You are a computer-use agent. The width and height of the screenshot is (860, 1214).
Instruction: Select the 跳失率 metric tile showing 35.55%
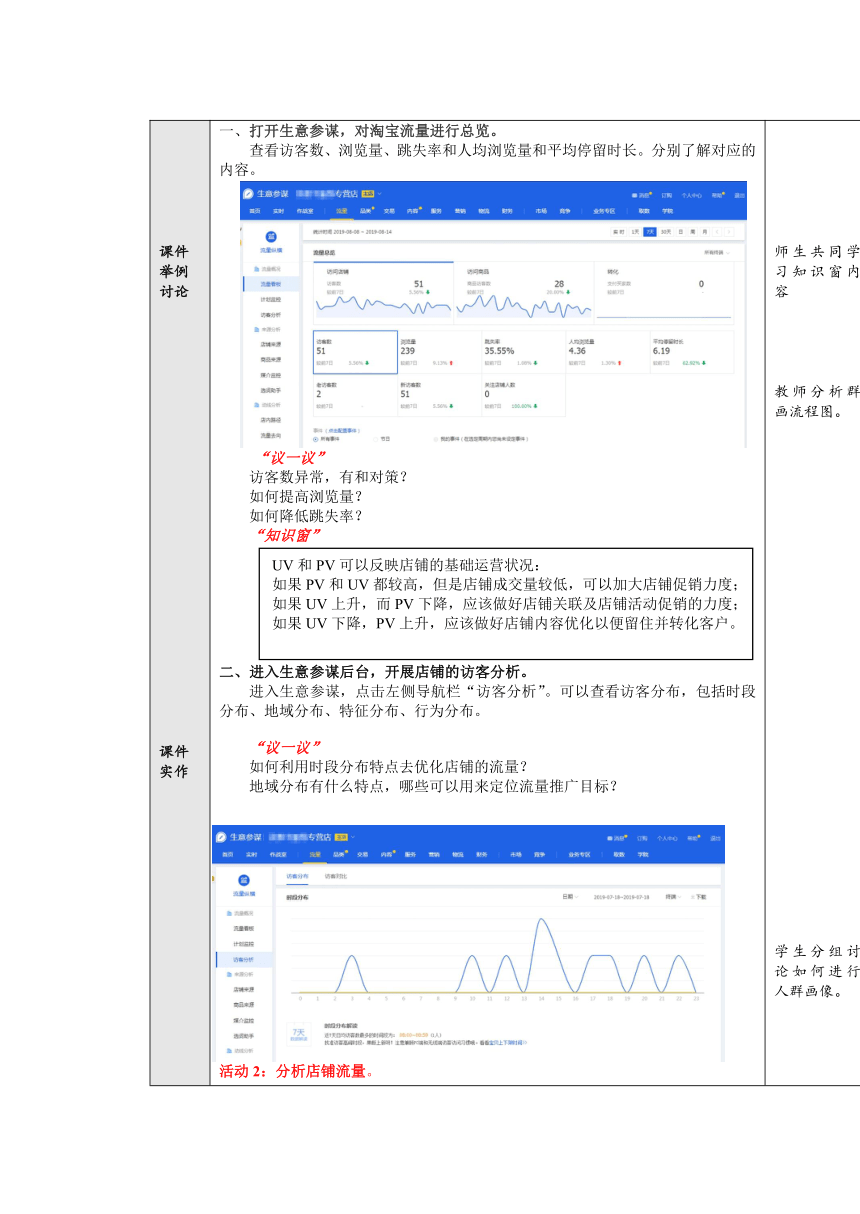click(523, 352)
